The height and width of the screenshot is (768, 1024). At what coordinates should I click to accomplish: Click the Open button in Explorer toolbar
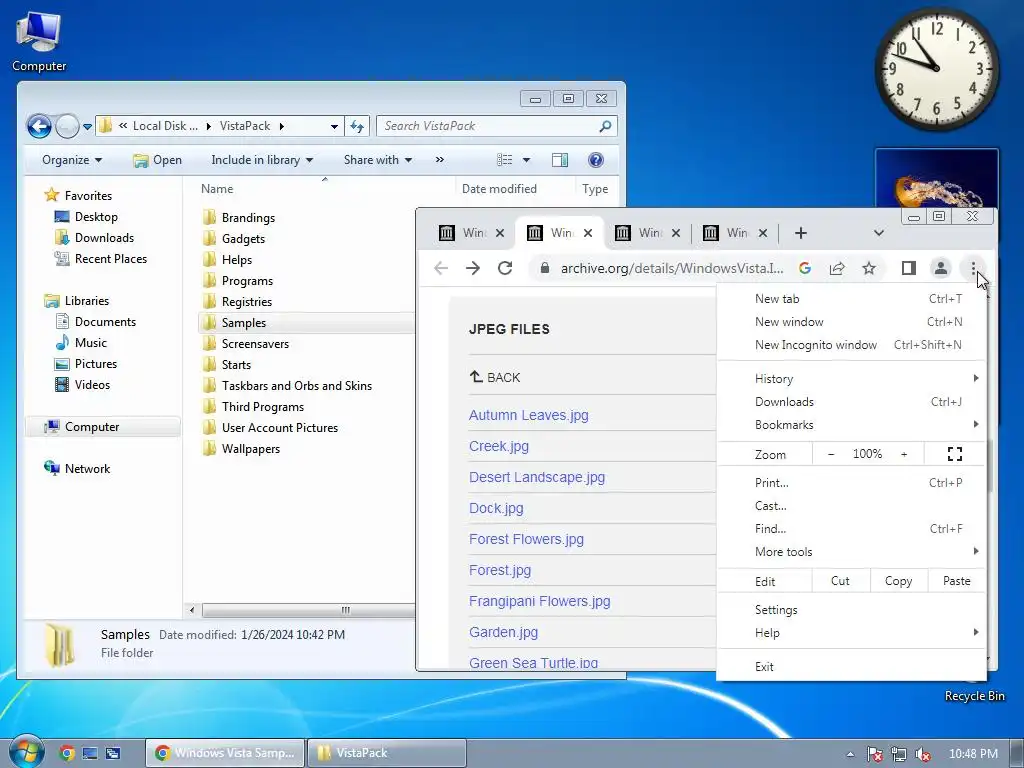coord(157,160)
